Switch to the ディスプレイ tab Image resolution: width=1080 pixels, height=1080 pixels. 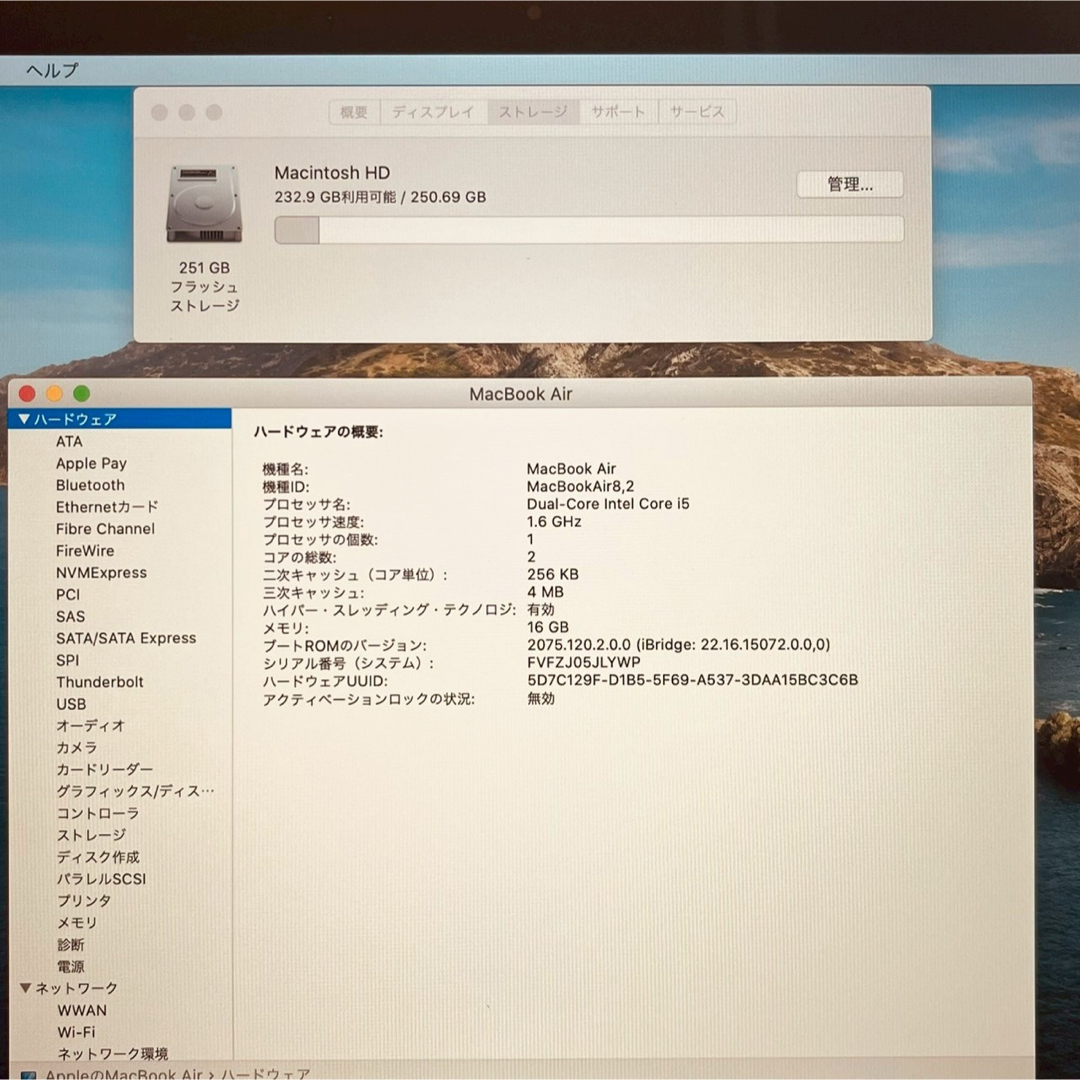(433, 112)
